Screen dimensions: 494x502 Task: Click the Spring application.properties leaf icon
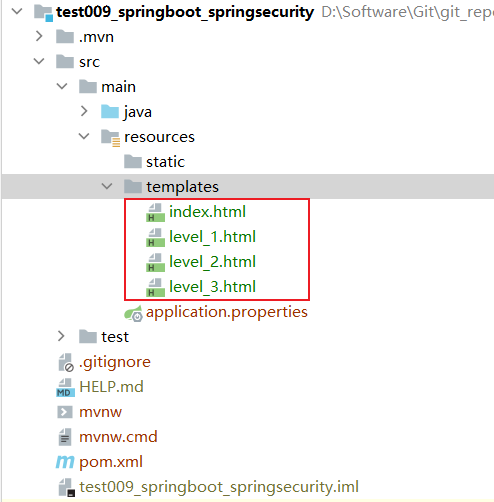pyautogui.click(x=133, y=313)
